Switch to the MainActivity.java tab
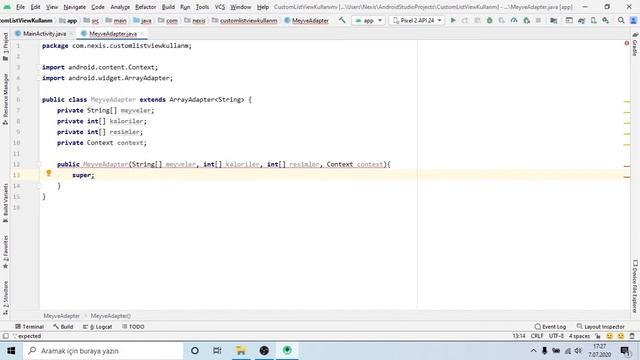Image resolution: width=640 pixels, height=360 pixels. [44, 33]
